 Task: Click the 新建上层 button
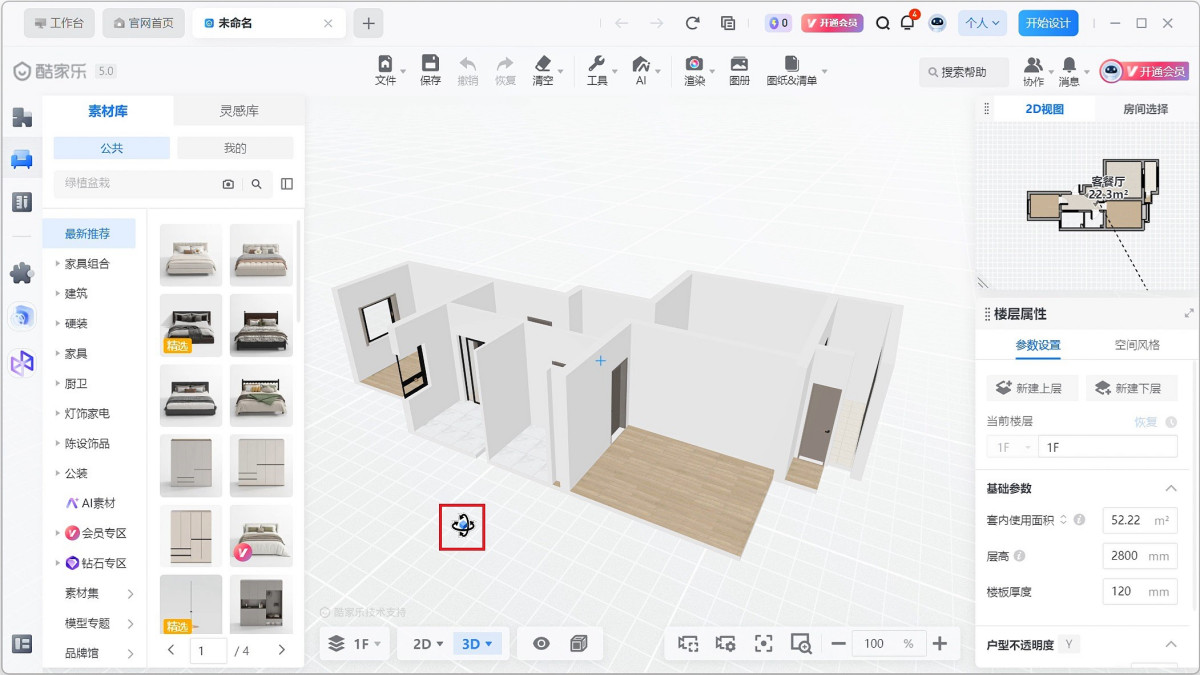pyautogui.click(x=1030, y=388)
